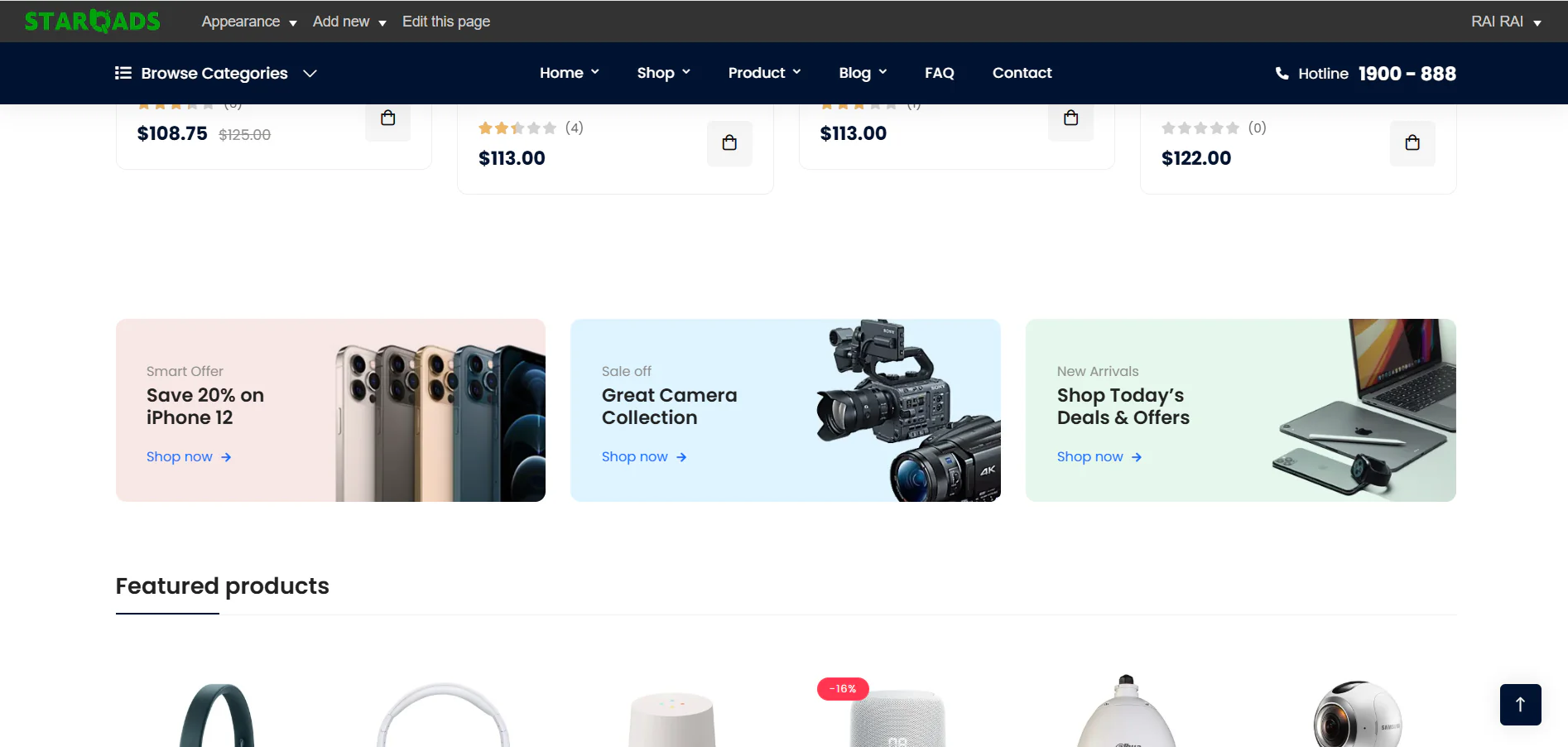Viewport: 1568px width, 747px height.
Task: Open the RAI RAI user menu
Action: tap(1506, 22)
